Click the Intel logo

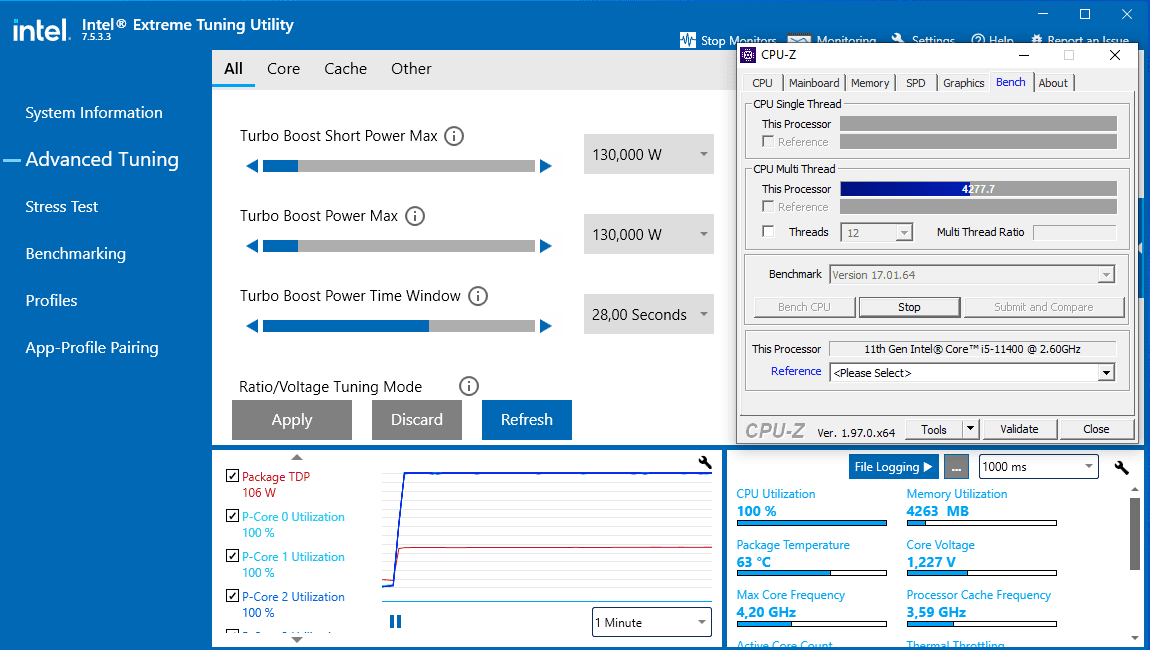pos(41,30)
